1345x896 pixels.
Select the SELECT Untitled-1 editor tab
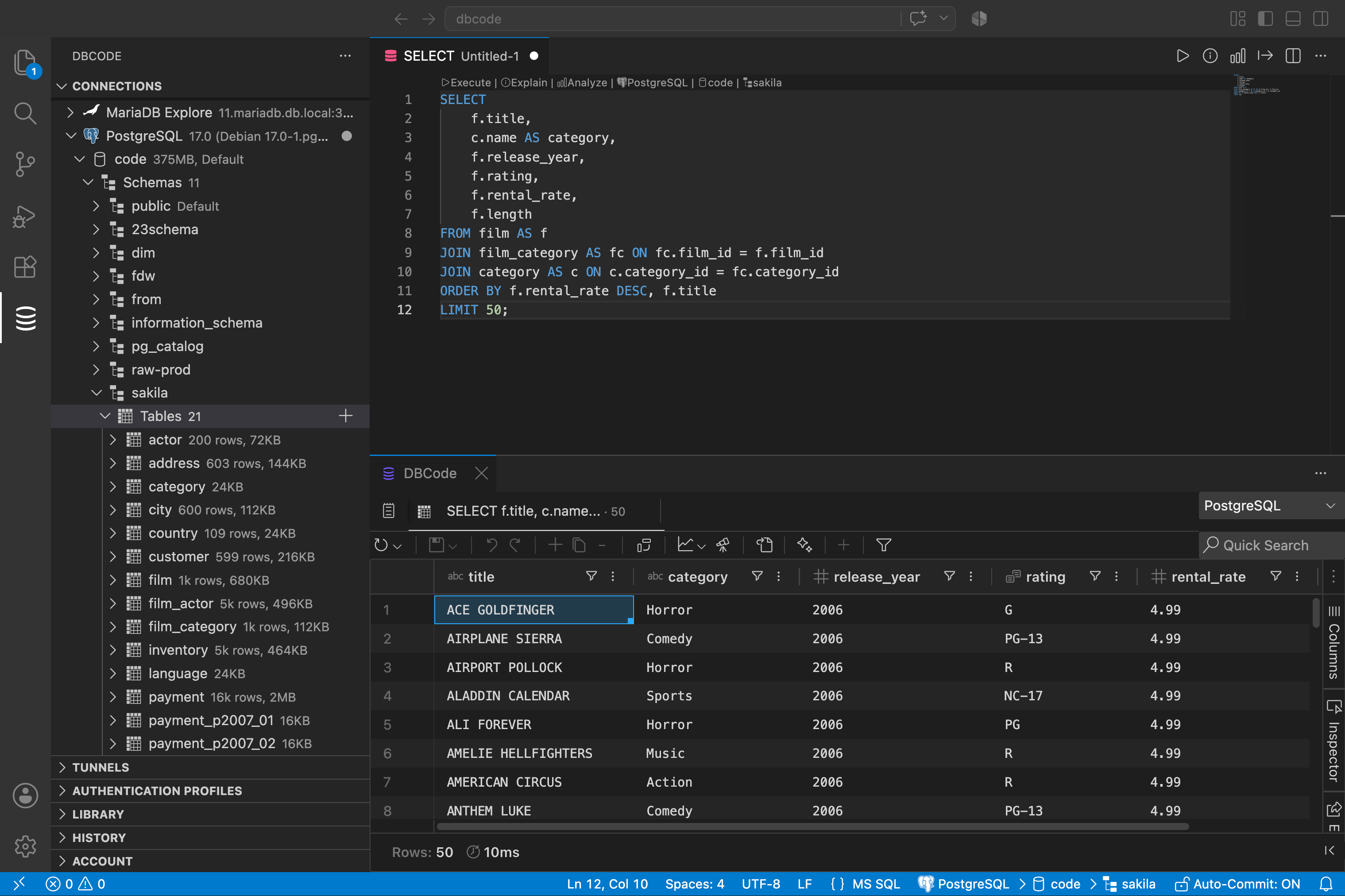tap(460, 56)
